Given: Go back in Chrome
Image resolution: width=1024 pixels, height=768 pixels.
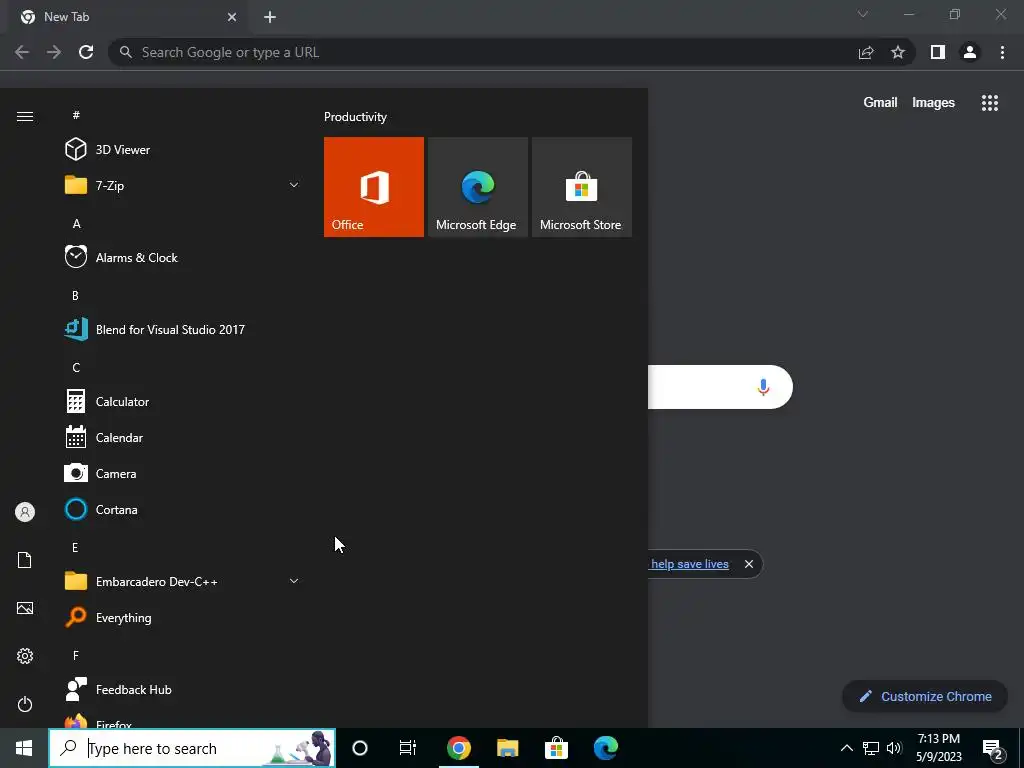Looking at the screenshot, I should click(x=22, y=52).
